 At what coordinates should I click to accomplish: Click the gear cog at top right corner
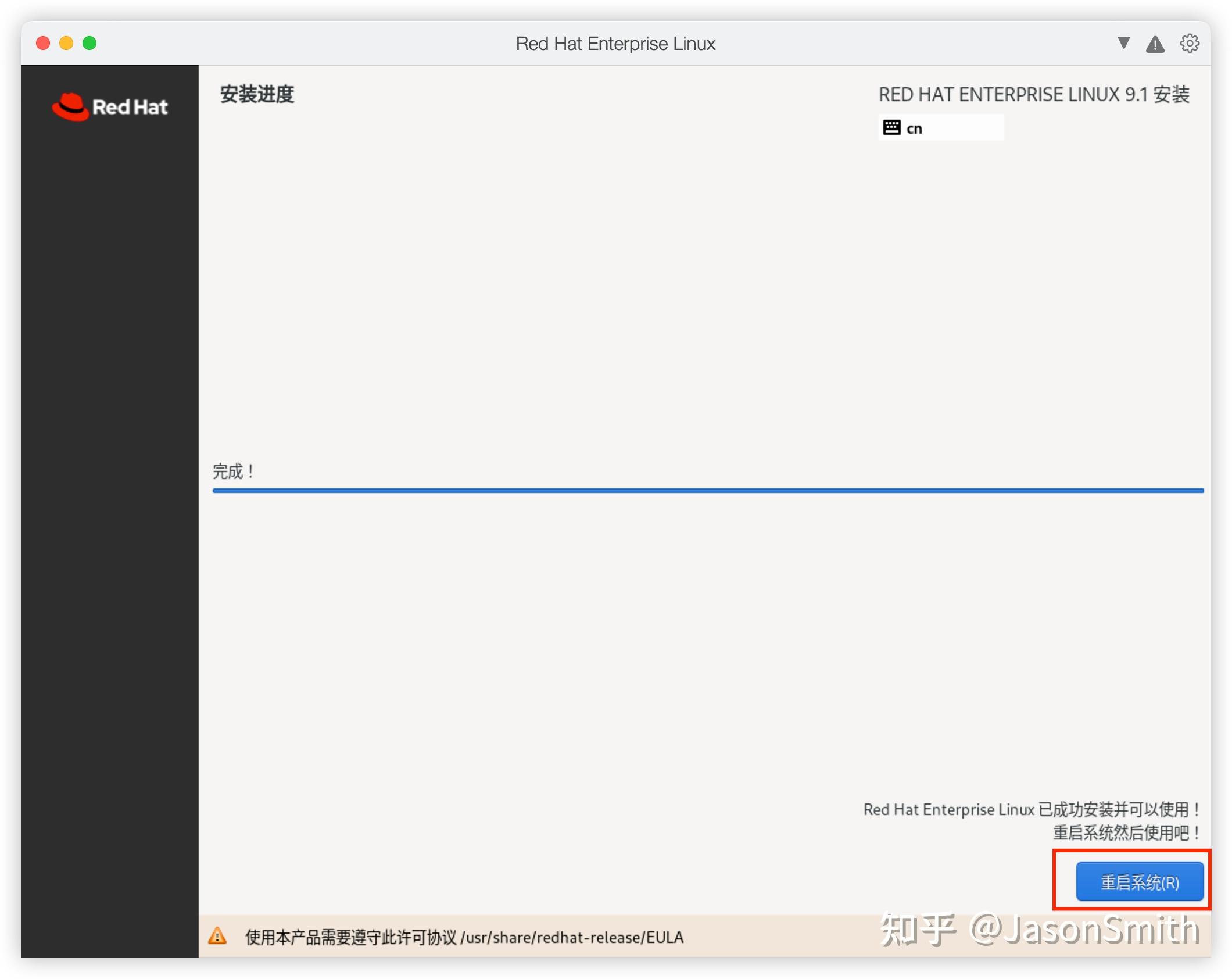1190,43
